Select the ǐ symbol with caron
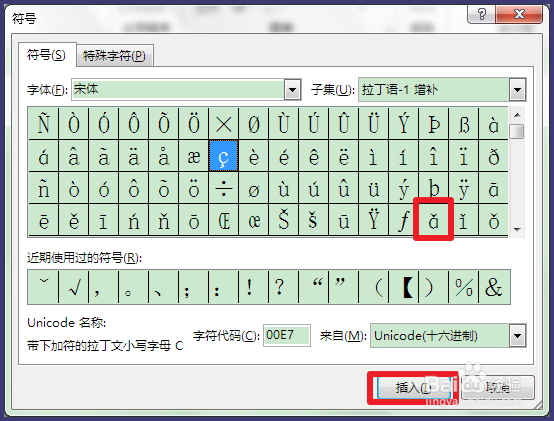This screenshot has width=554, height=421. pyautogui.click(x=464, y=220)
